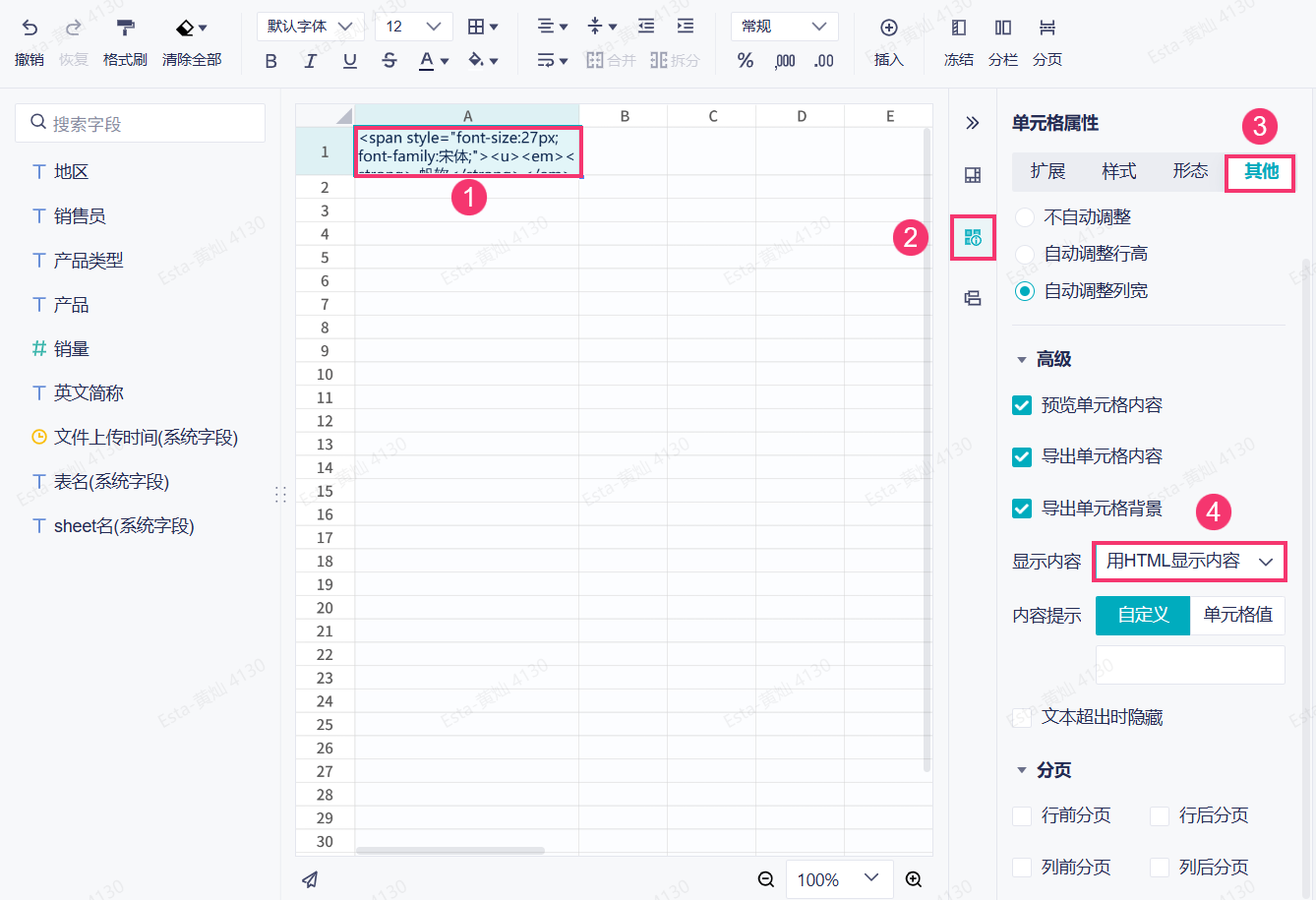Image resolution: width=1316 pixels, height=900 pixels.
Task: Check the 列前分页 box
Action: [x=1022, y=868]
